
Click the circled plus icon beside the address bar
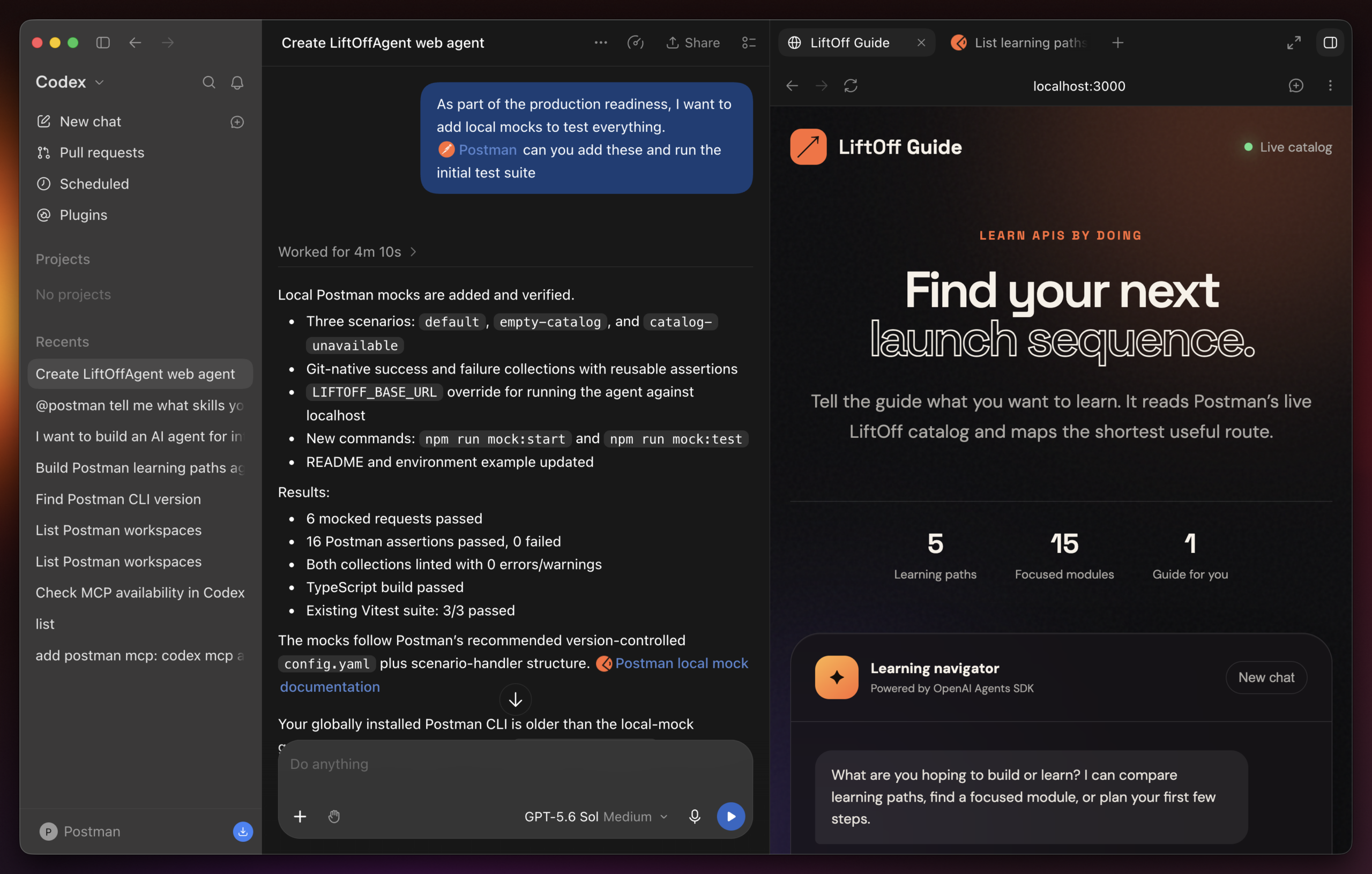point(1296,85)
